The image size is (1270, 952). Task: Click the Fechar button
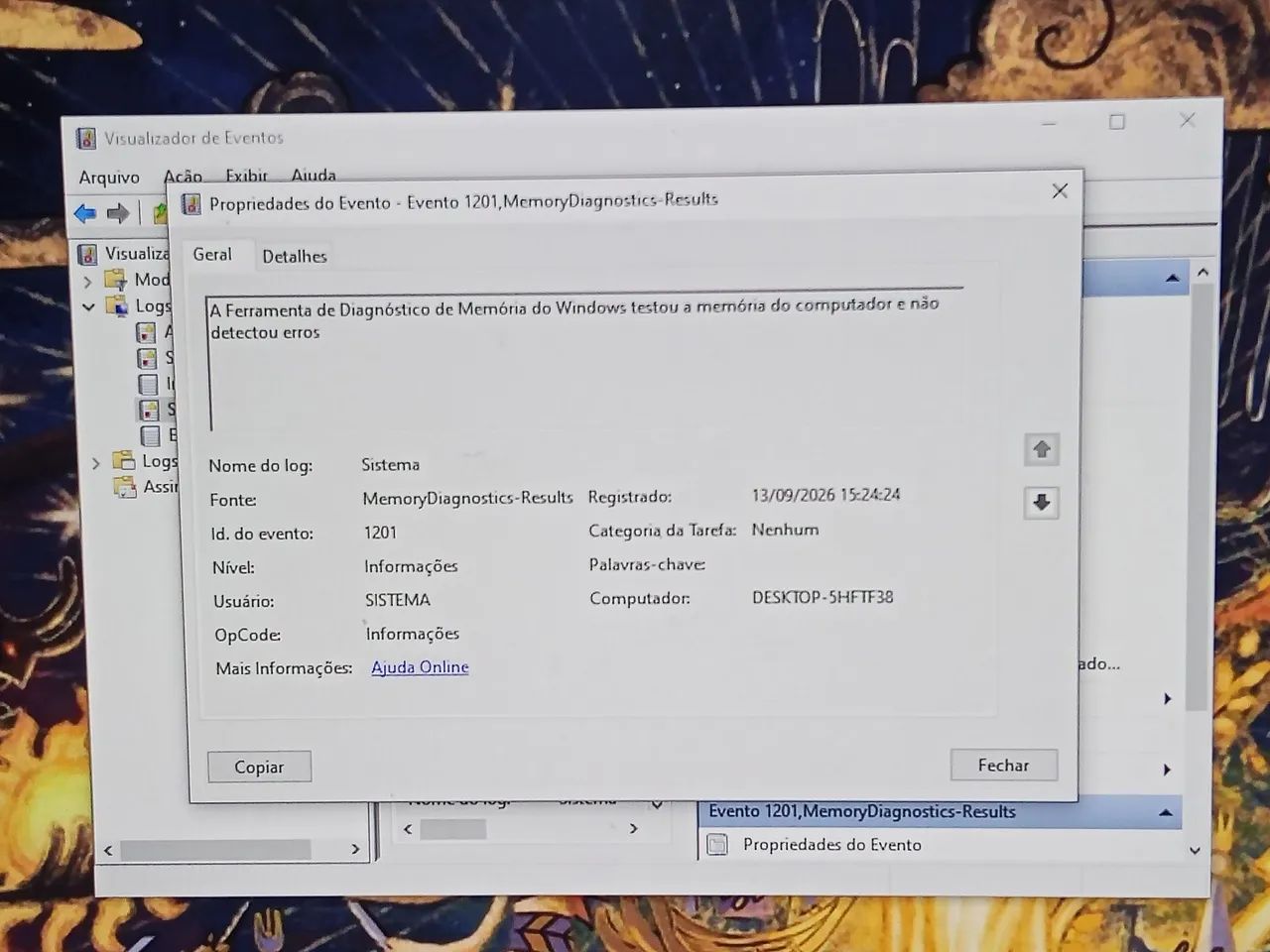pyautogui.click(x=1003, y=765)
